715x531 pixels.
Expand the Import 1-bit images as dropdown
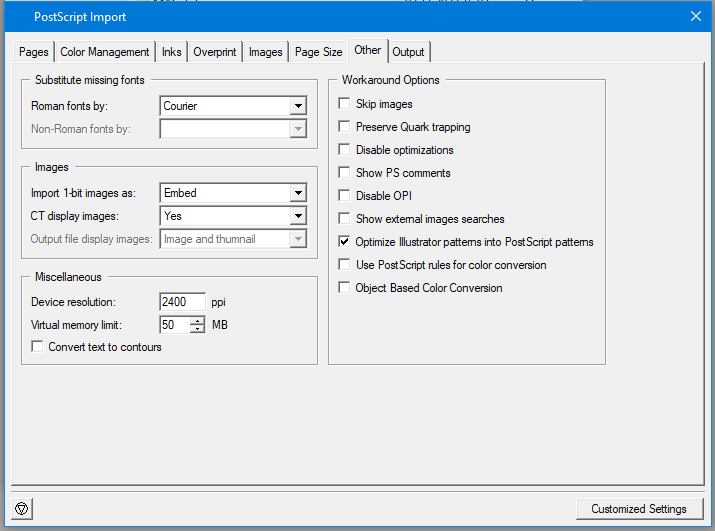tap(297, 193)
